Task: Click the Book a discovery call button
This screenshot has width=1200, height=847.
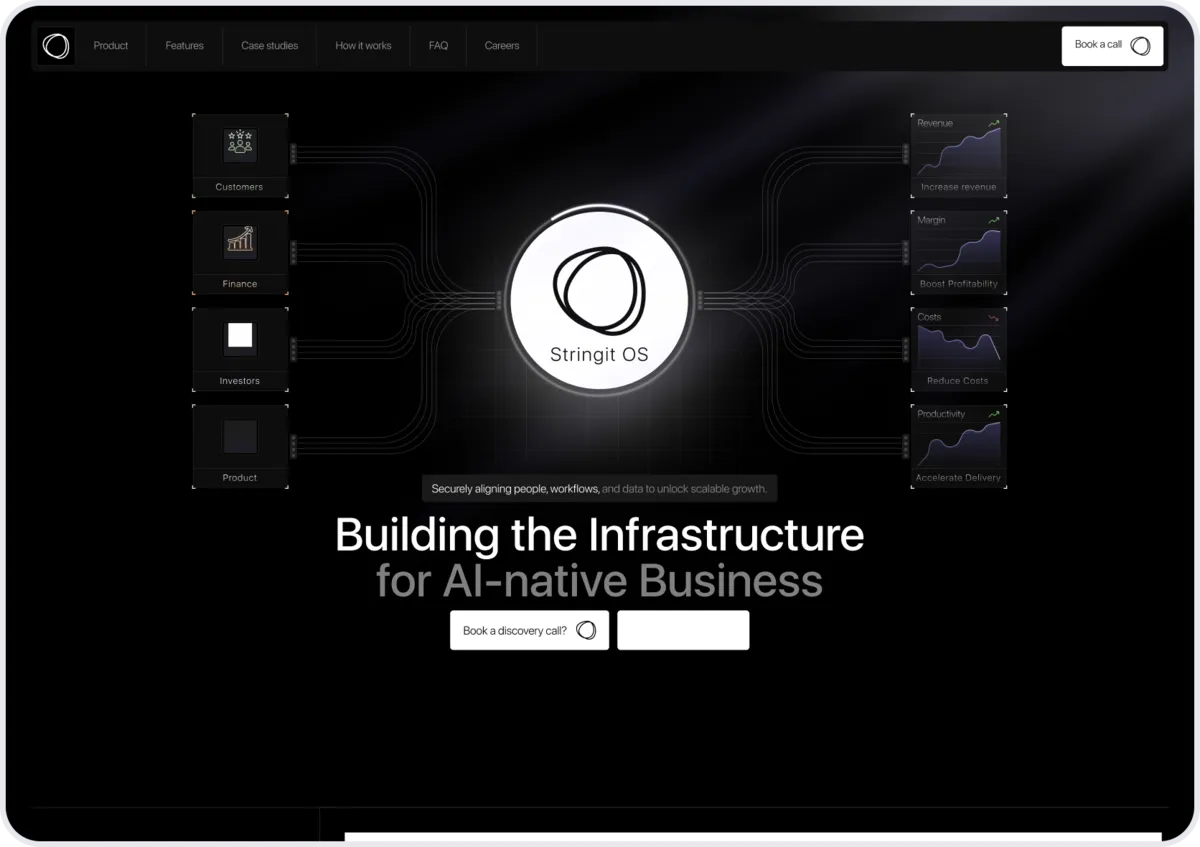Action: click(529, 630)
